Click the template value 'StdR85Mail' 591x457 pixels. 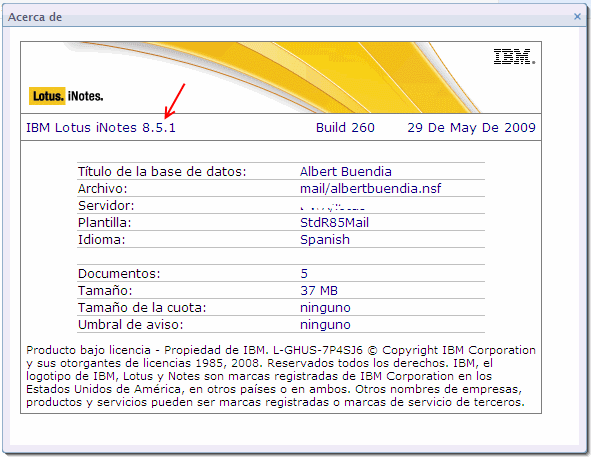click(x=334, y=222)
